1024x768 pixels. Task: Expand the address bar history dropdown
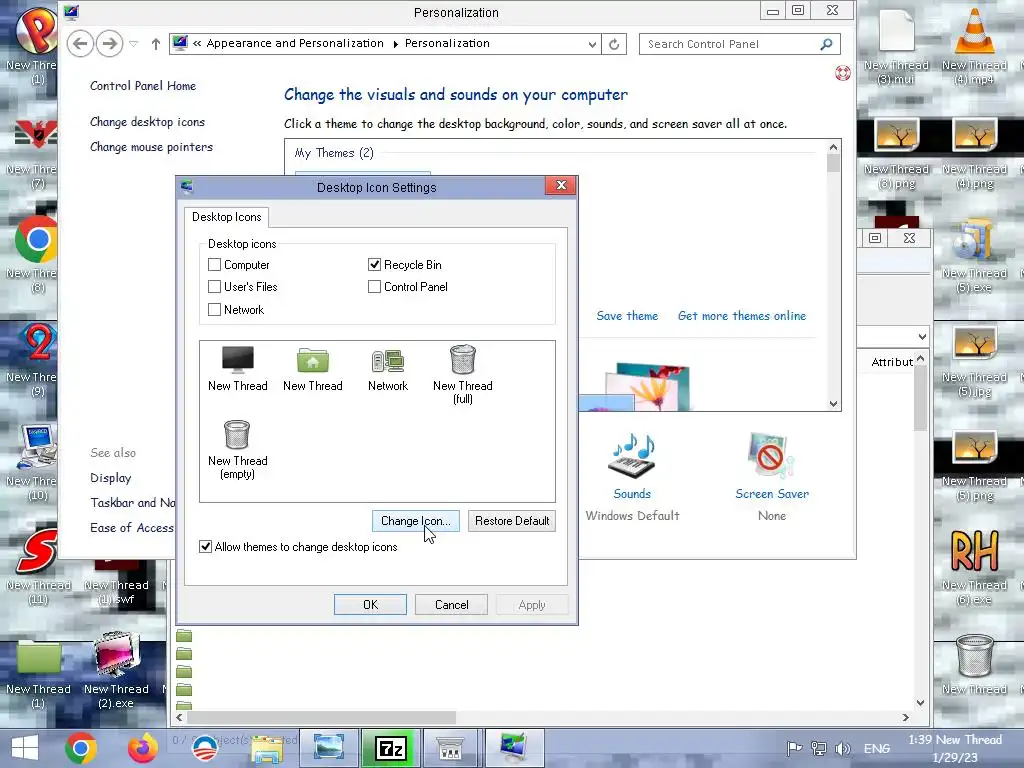coord(592,44)
